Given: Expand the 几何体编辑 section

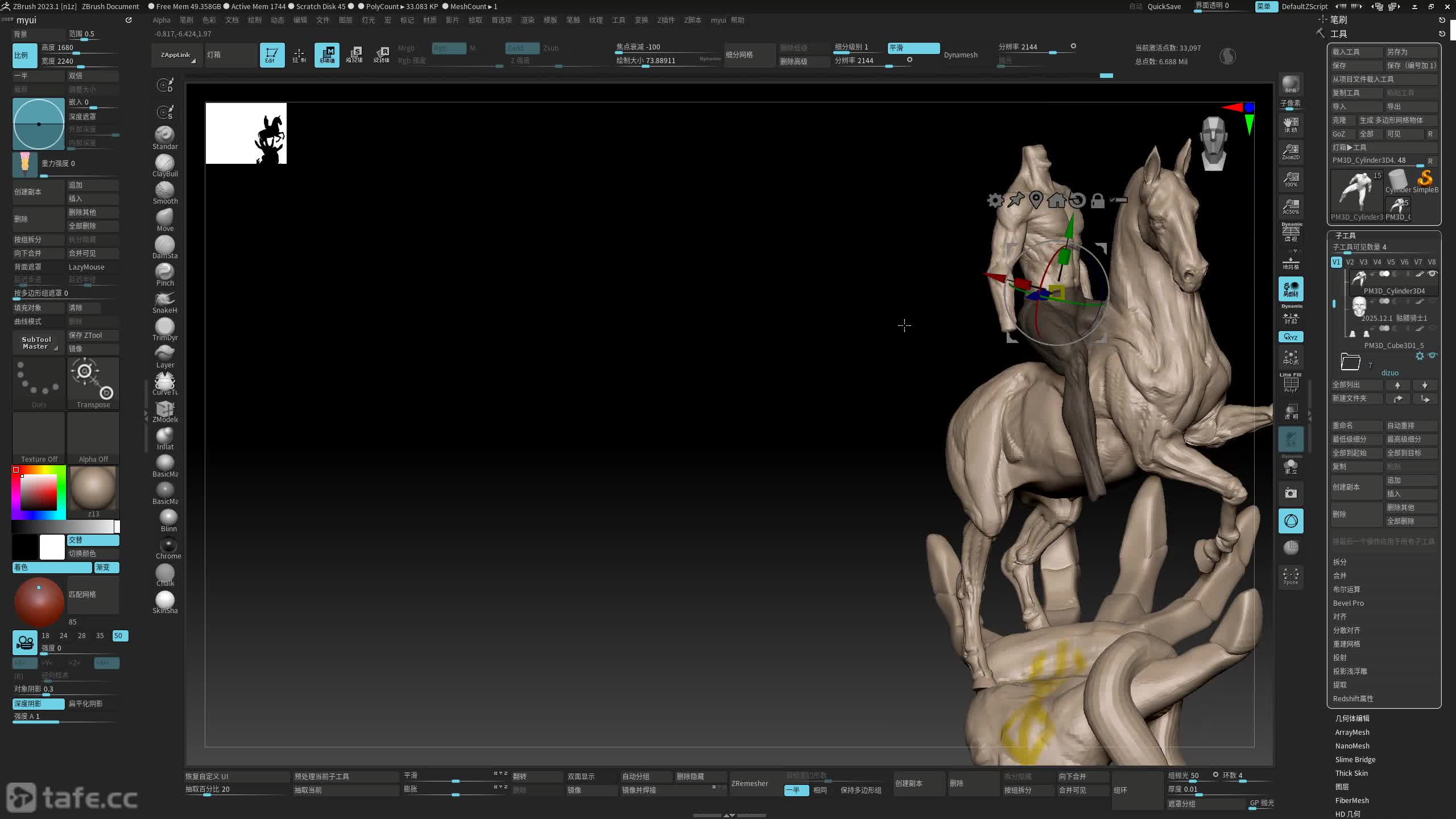Looking at the screenshot, I should (1352, 718).
